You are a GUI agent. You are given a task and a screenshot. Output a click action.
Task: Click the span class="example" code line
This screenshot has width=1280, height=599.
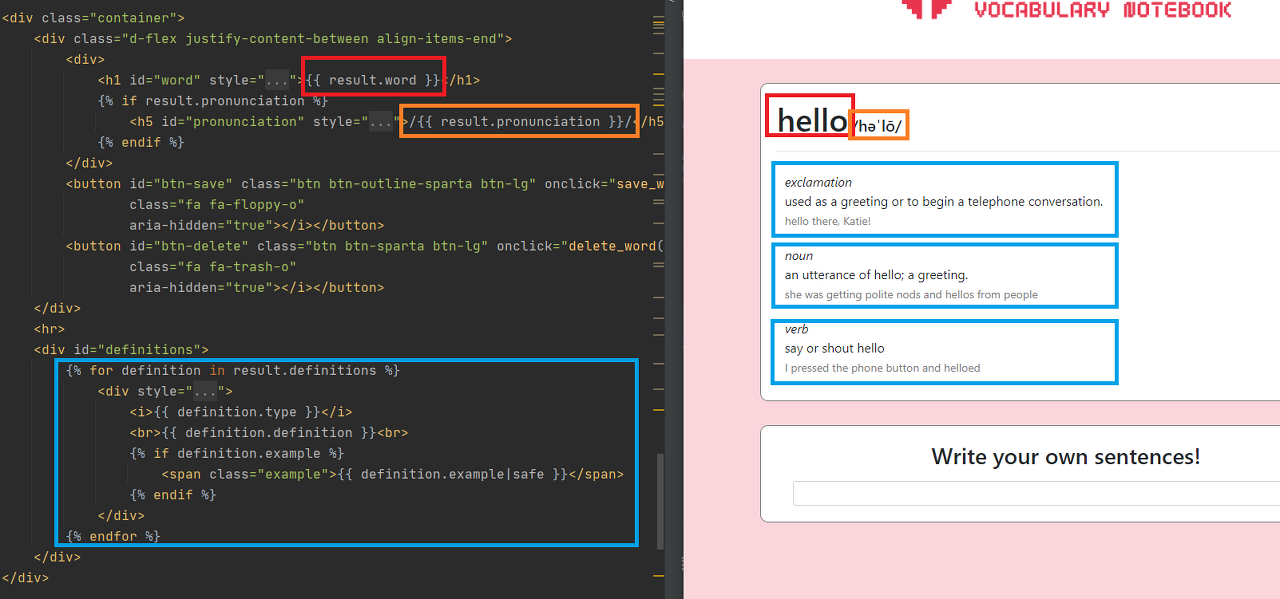click(x=393, y=474)
